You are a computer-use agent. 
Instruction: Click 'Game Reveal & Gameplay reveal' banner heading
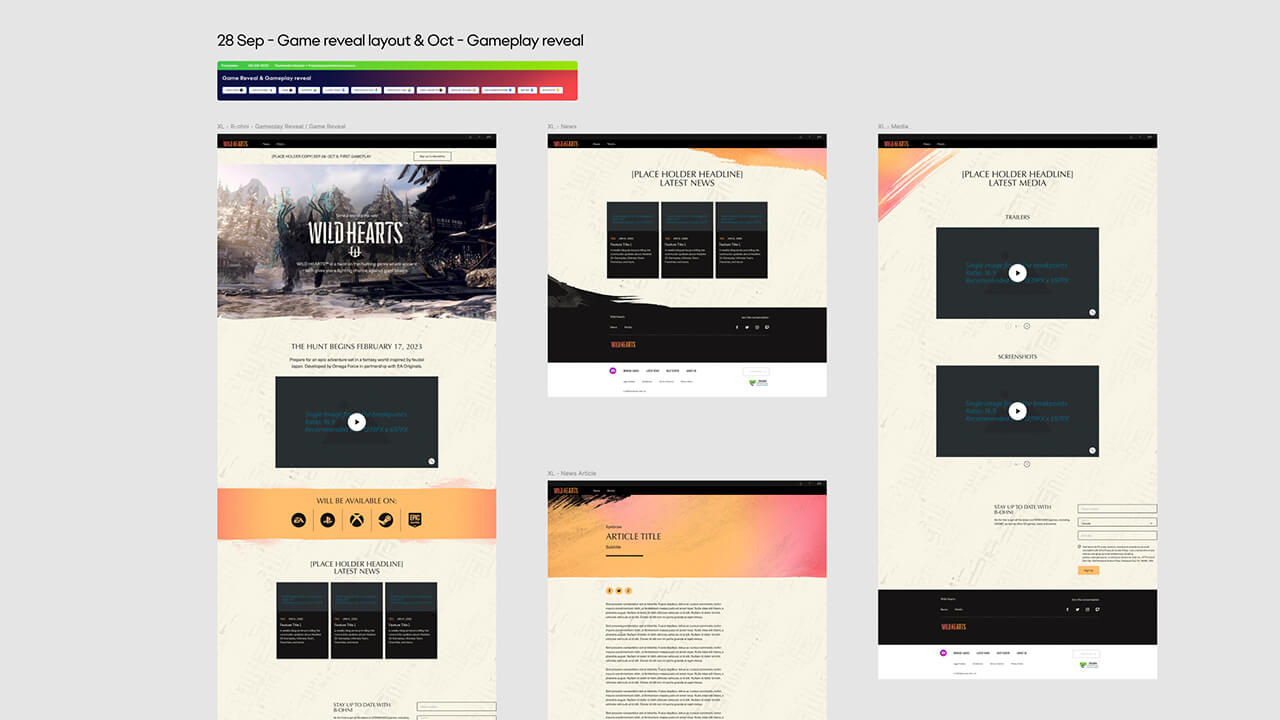point(266,77)
